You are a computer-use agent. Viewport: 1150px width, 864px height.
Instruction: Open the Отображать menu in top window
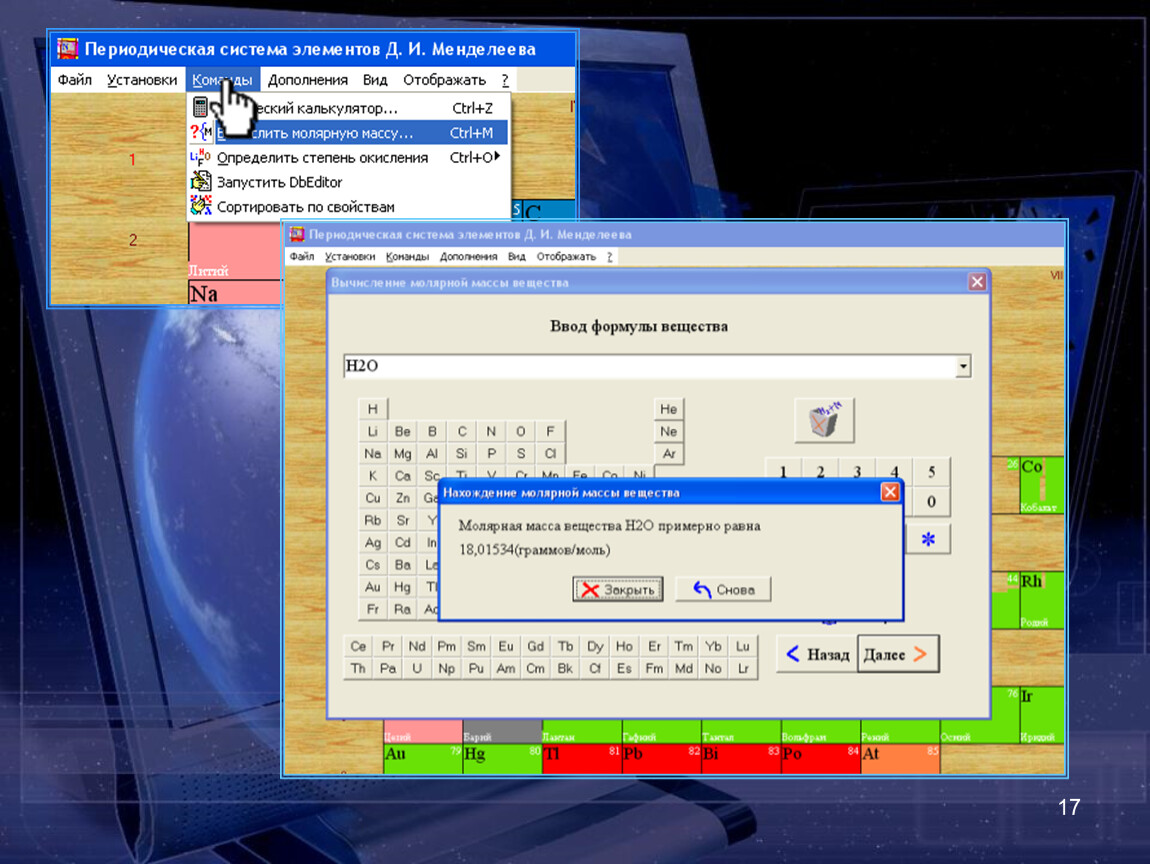[x=444, y=80]
